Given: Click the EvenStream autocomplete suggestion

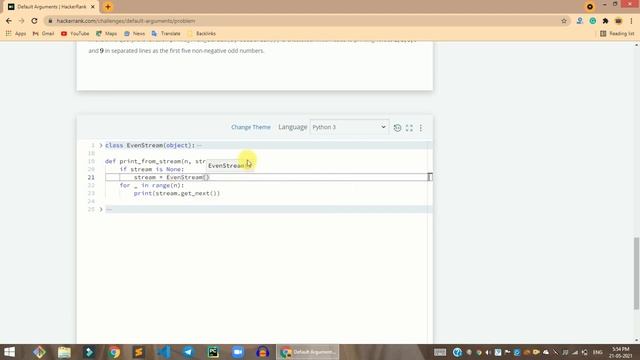Looking at the screenshot, I should point(230,166).
